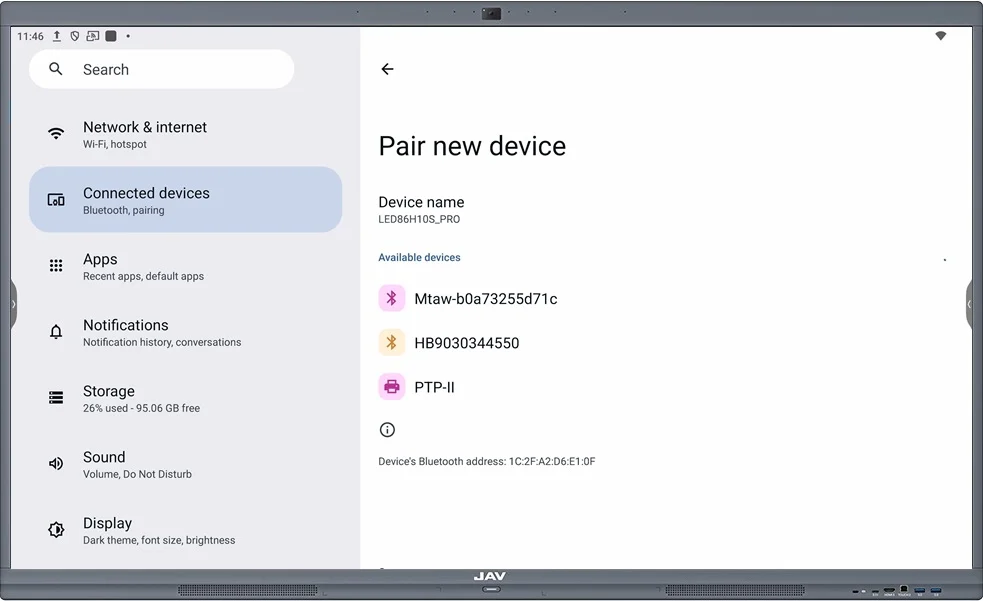Click the scroll indicator near Available devices

tap(944, 258)
